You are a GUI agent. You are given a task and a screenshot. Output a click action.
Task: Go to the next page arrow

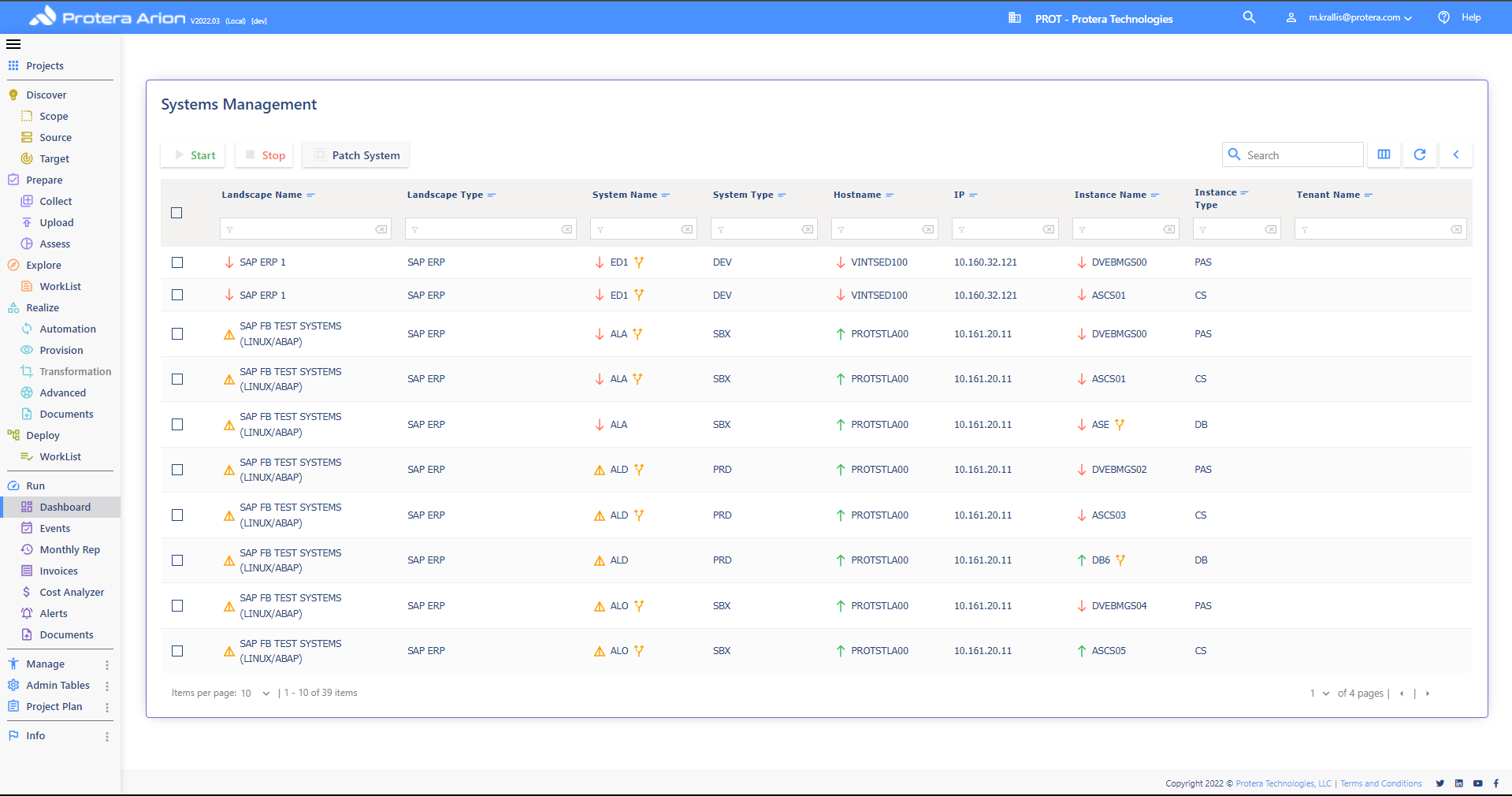click(x=1428, y=694)
